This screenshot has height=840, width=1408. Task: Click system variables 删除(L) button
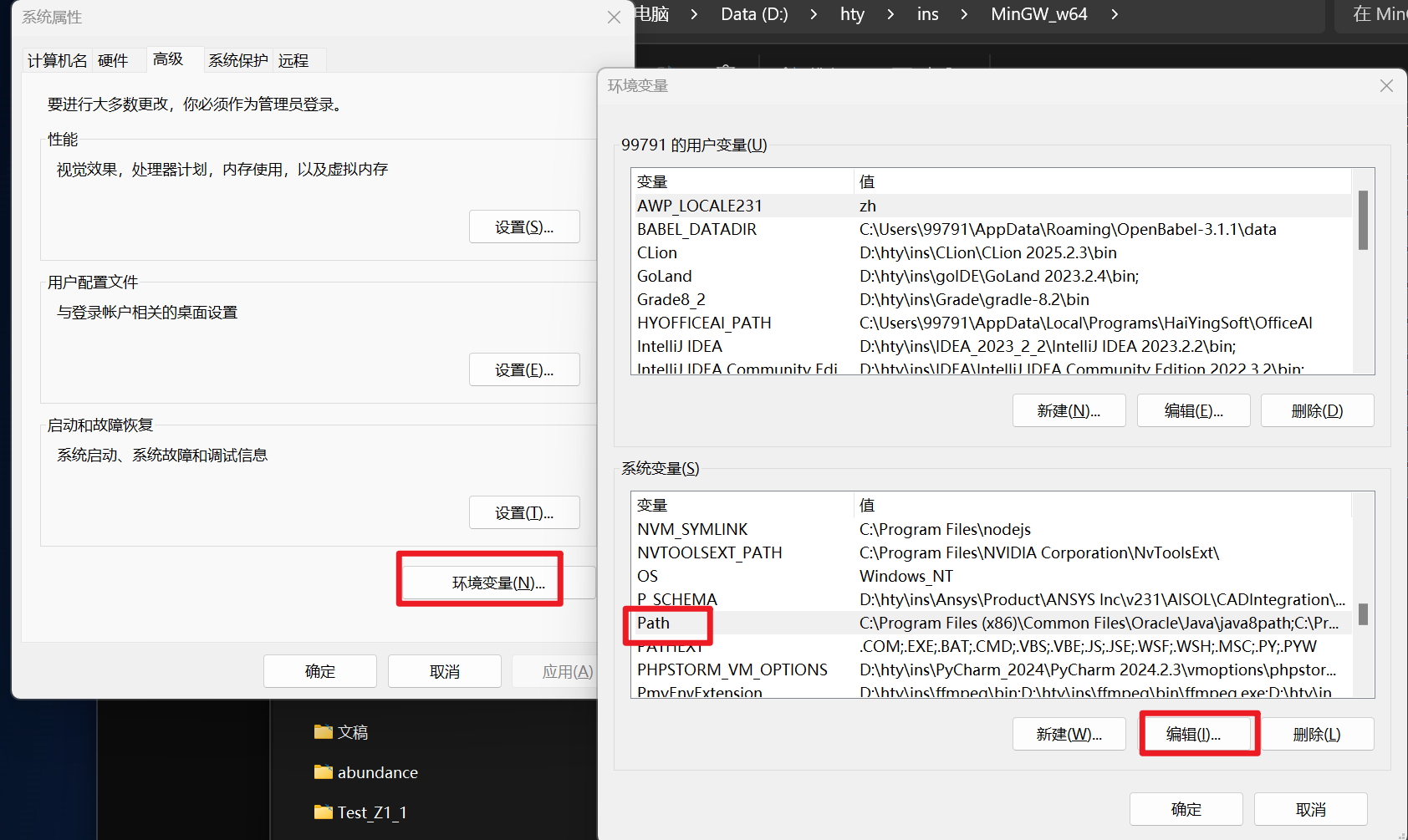(1317, 734)
